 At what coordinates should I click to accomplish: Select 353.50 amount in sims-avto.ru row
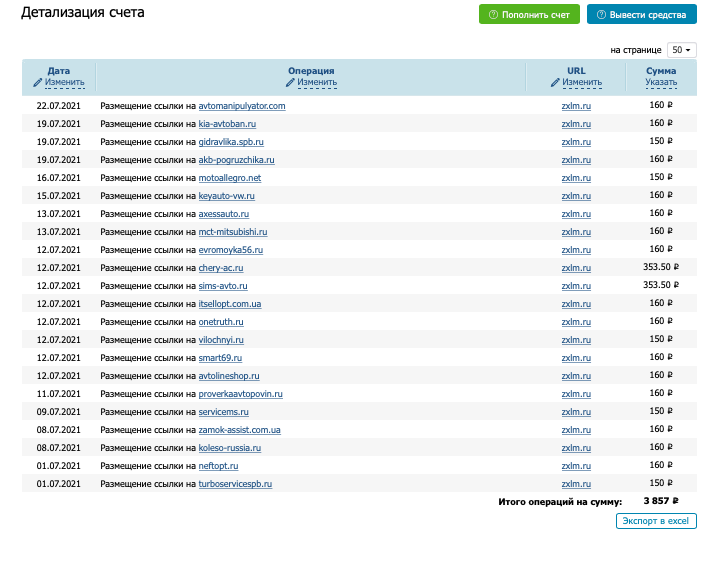click(x=661, y=285)
